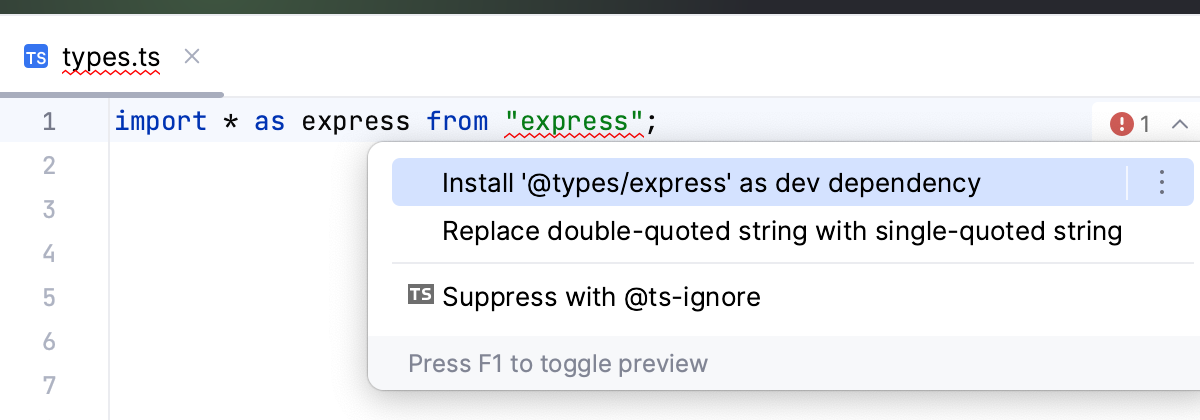The image size is (1200, 420).
Task: Select the types.ts tab label
Action: click(x=110, y=57)
